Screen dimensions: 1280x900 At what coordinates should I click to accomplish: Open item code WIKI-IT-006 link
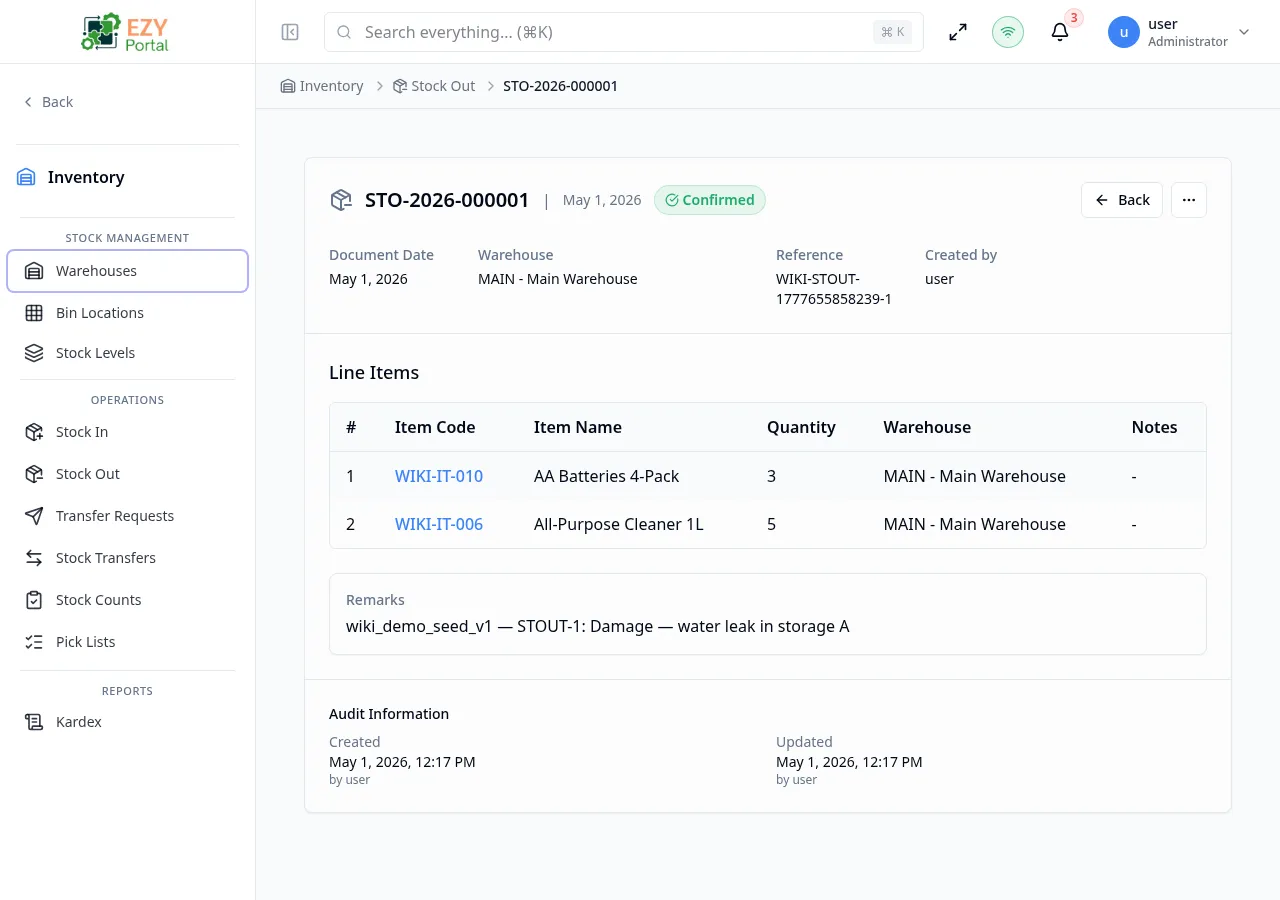[439, 524]
